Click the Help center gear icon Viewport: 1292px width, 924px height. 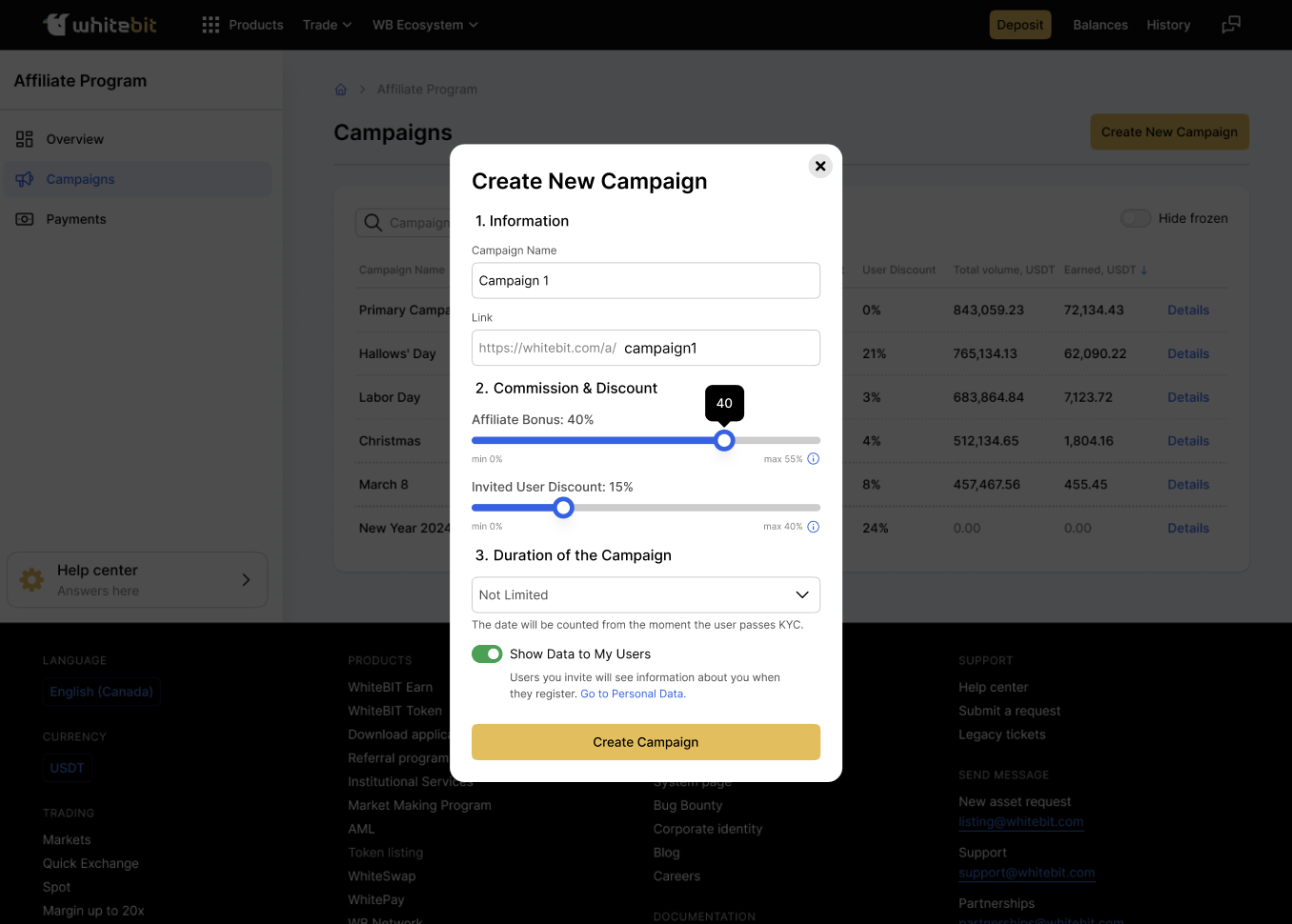coord(32,580)
